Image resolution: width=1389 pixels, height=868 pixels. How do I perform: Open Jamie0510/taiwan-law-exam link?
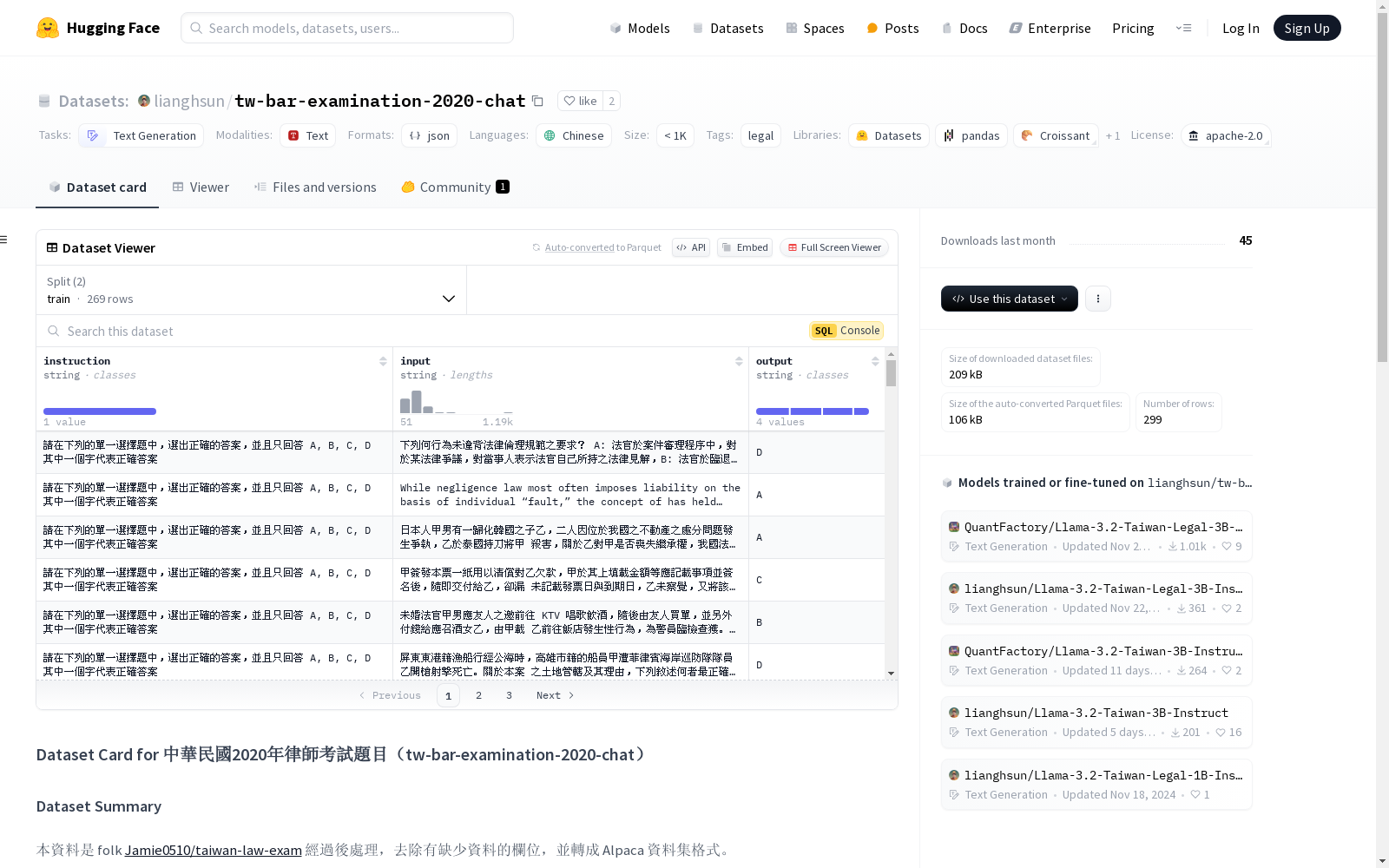(x=214, y=850)
